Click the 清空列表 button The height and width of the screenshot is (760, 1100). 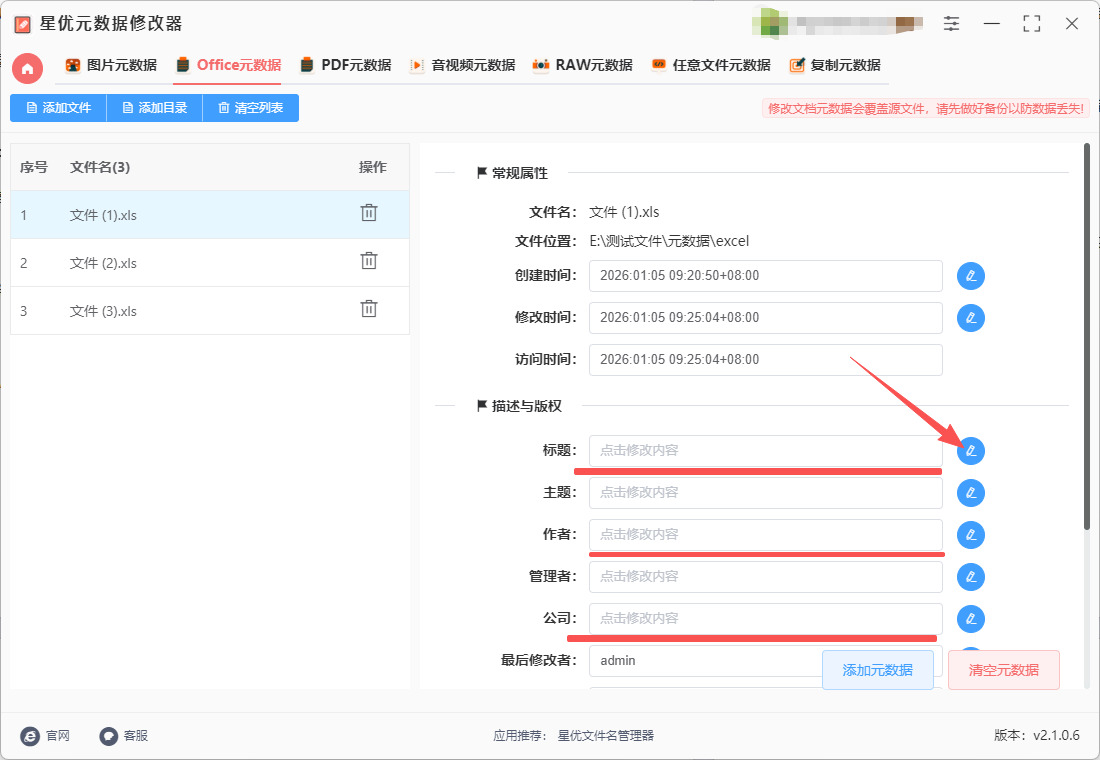250,108
